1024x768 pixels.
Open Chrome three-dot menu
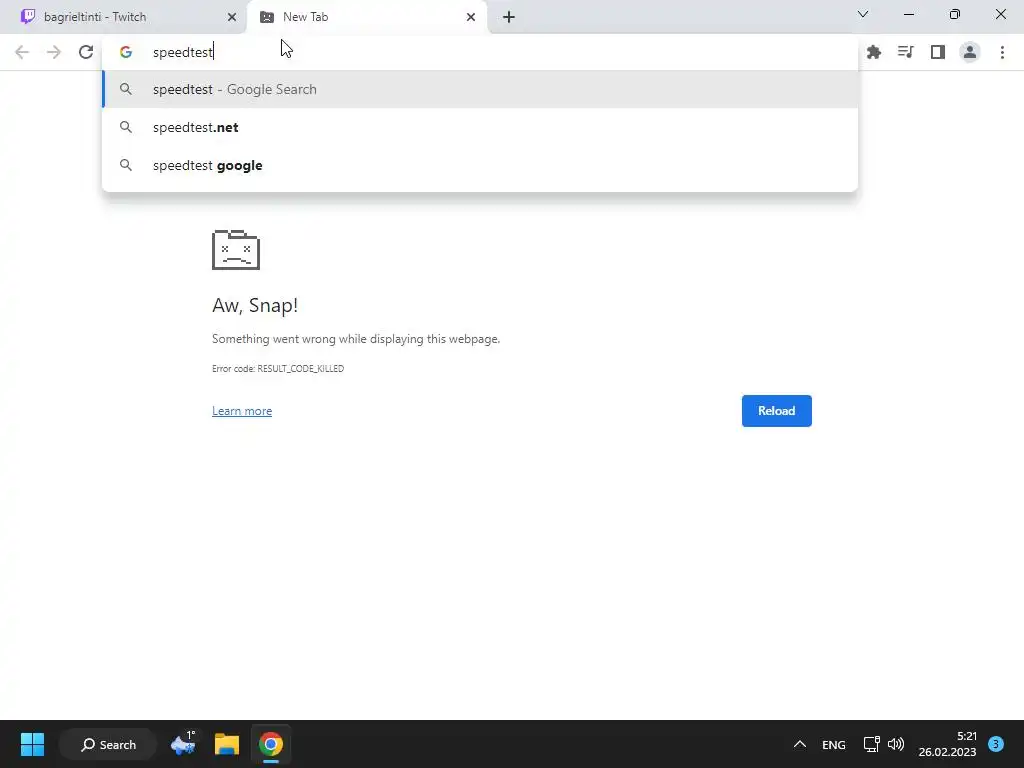(1002, 52)
